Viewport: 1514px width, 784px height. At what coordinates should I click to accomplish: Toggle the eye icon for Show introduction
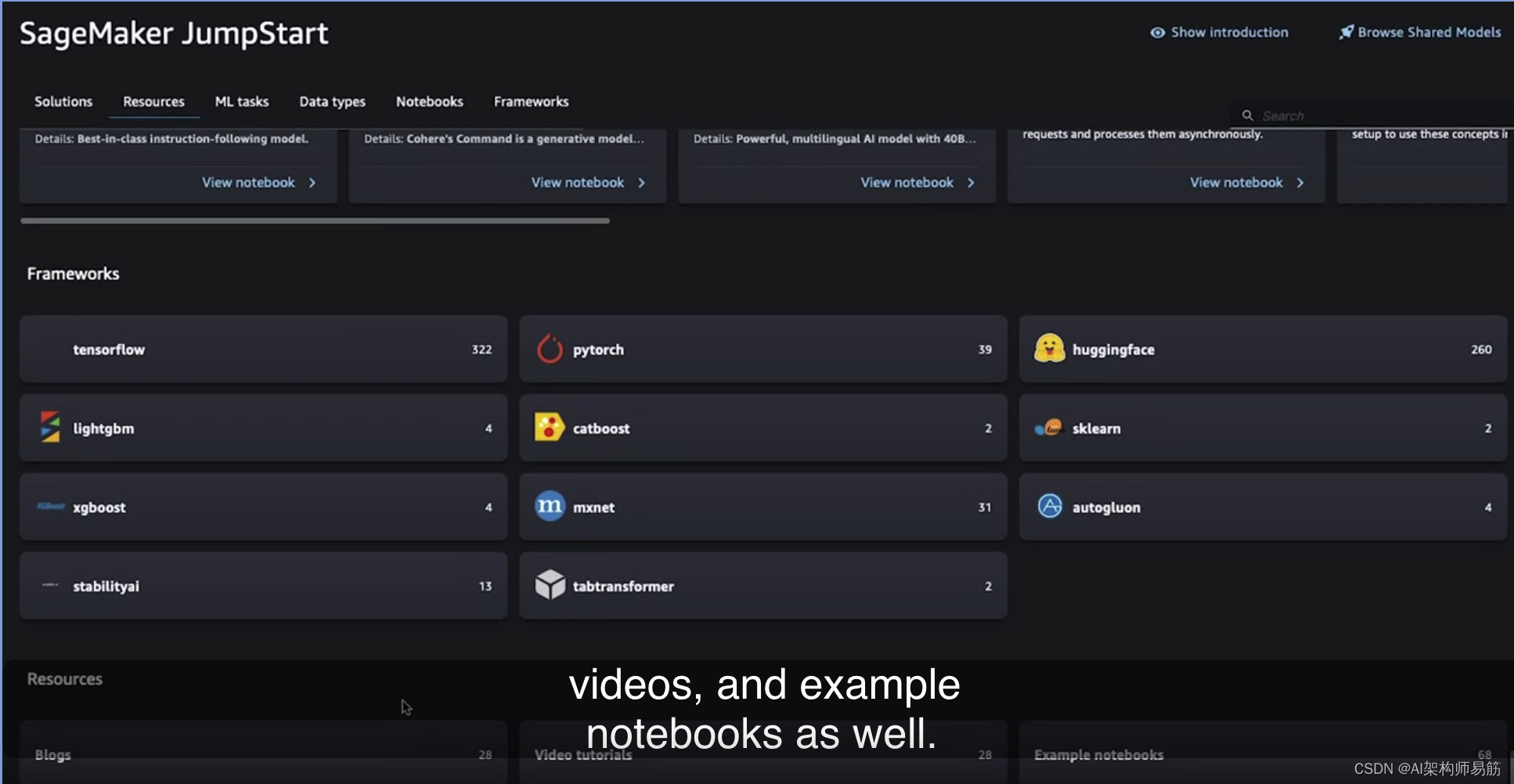tap(1157, 32)
